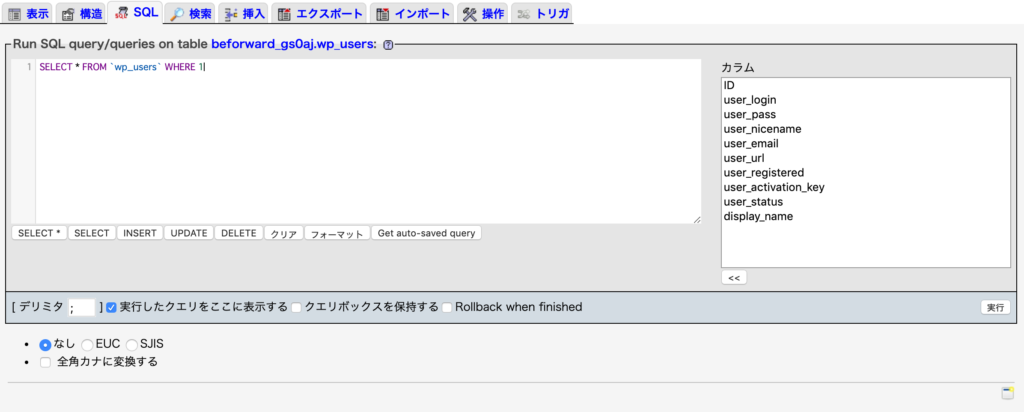The width and height of the screenshot is (1024, 412).
Task: Enable クエリボックスを保持する checkbox
Action: click(297, 307)
